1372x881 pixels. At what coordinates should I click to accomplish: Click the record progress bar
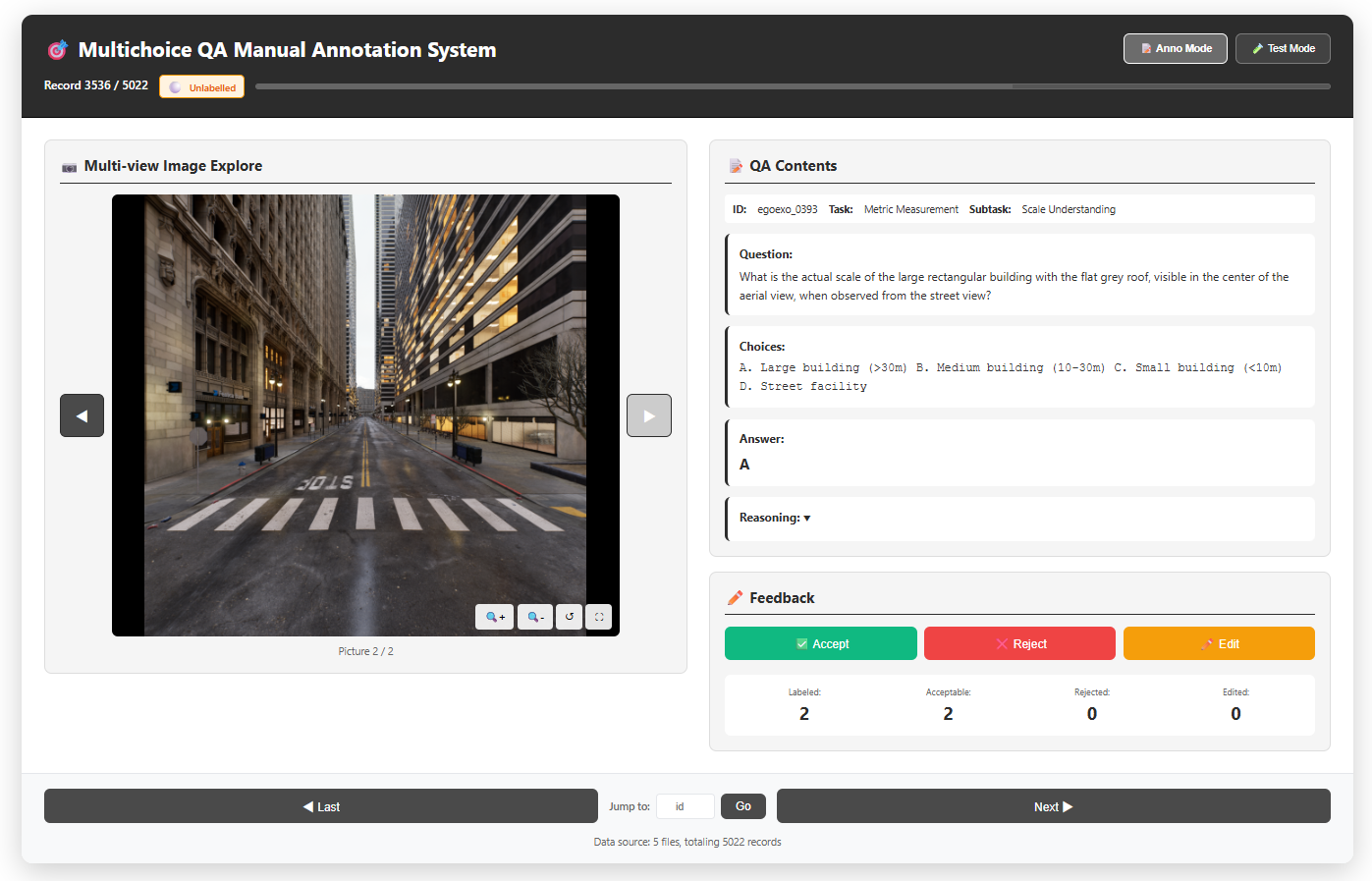pos(792,86)
